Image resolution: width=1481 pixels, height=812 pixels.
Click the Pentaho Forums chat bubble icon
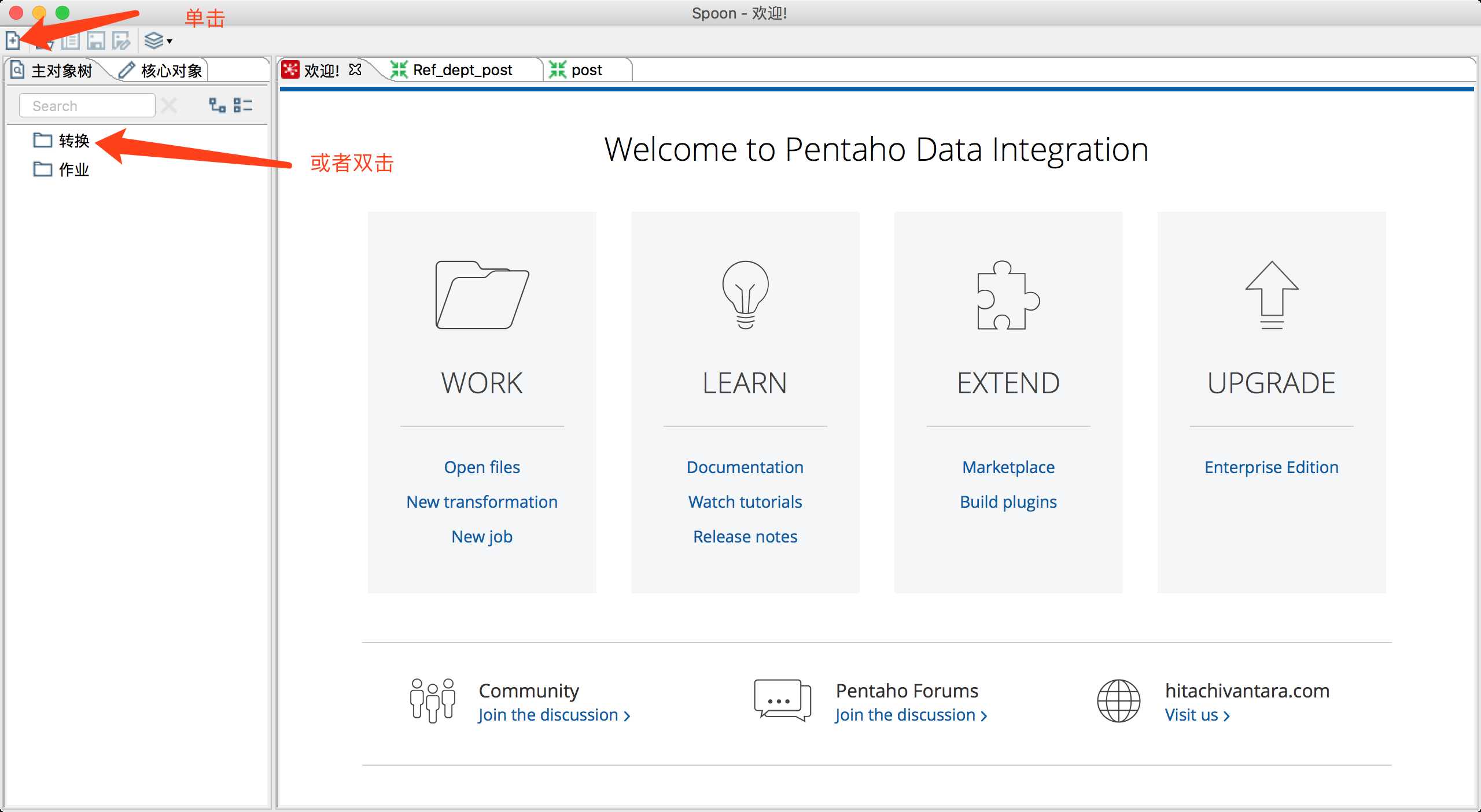(783, 701)
